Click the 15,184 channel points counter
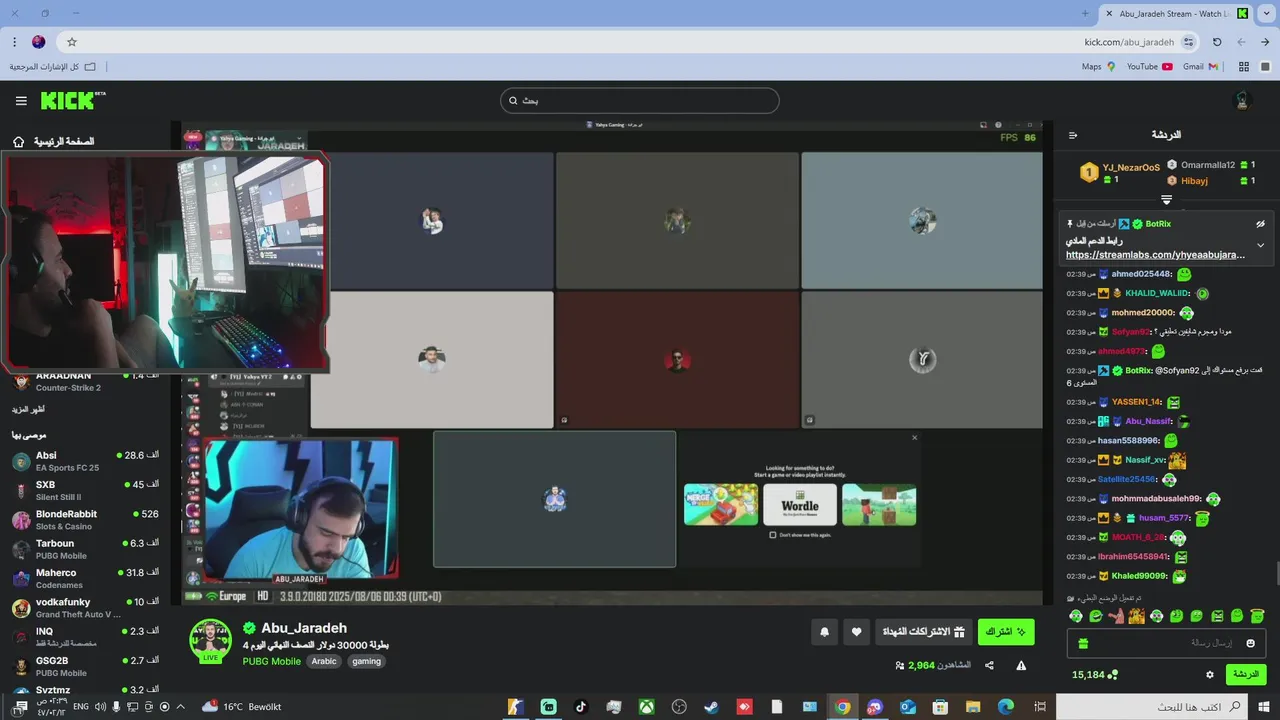This screenshot has height=720, width=1280. [x=1094, y=675]
